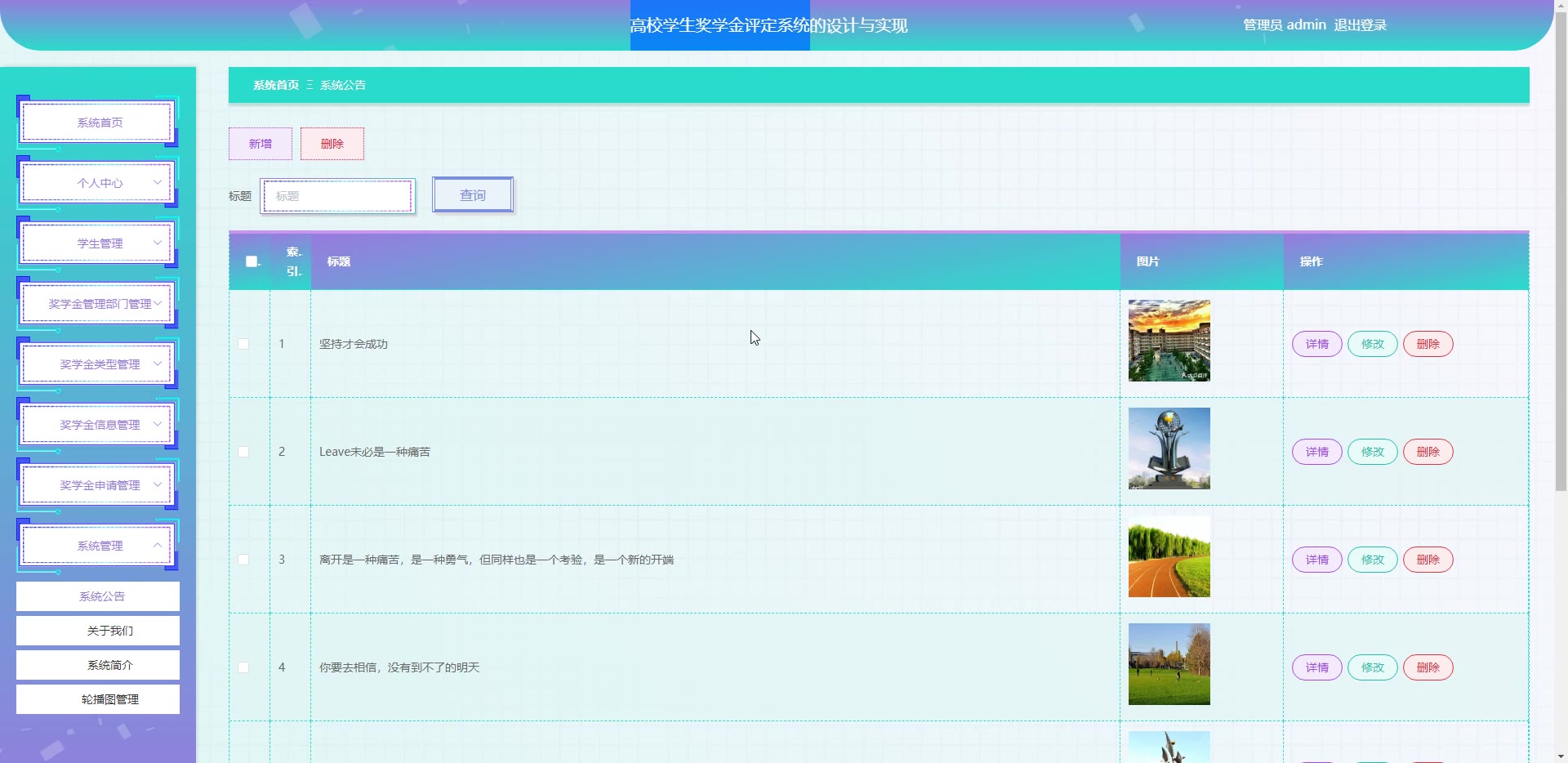Click 修改 for Leave未必是一种痛苦
This screenshot has height=763, width=1568.
1373,452
